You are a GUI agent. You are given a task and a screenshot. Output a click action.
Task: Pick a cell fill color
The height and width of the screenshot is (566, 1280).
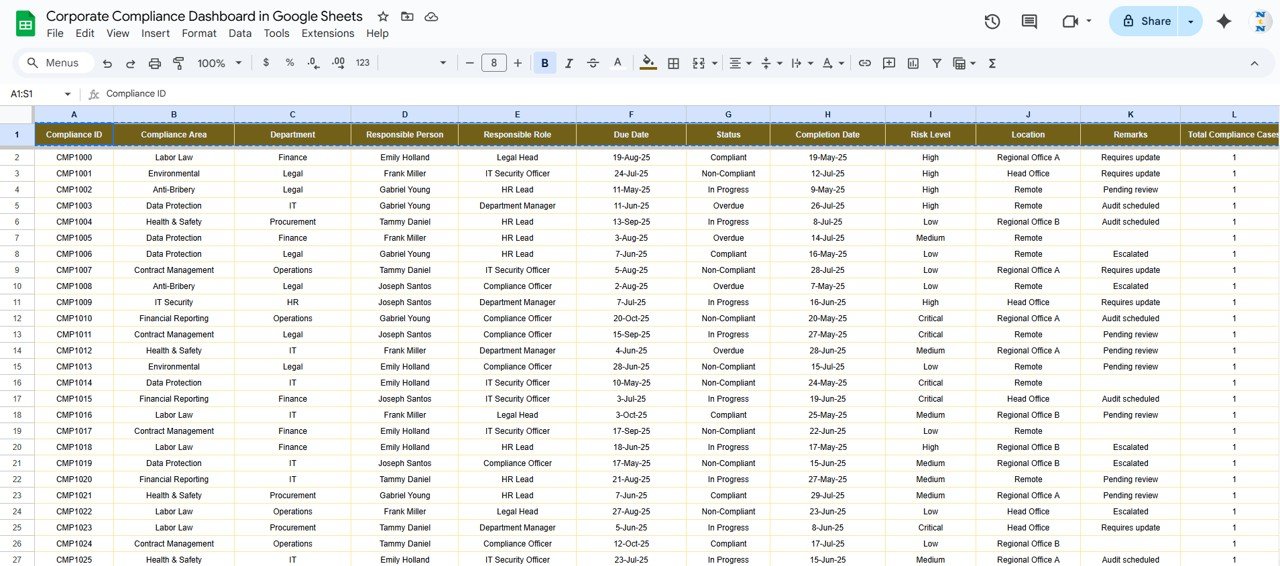click(x=648, y=63)
